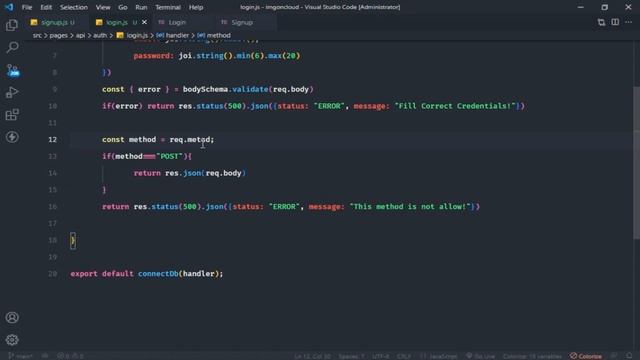Click the errors and warnings status indicator
Viewport: 640px width, 360px height.
pyautogui.click(x=70, y=356)
